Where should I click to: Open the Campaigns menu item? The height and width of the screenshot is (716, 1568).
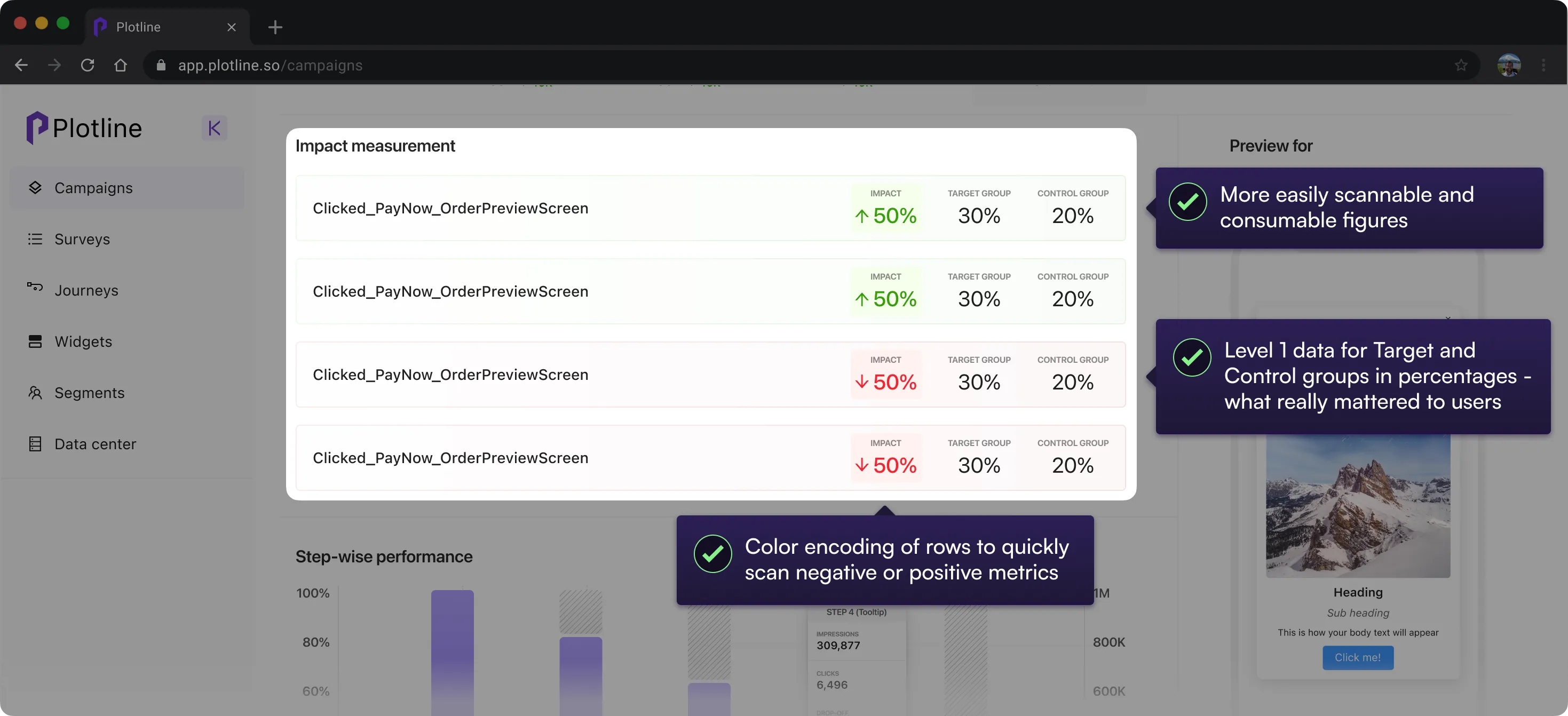tap(93, 188)
